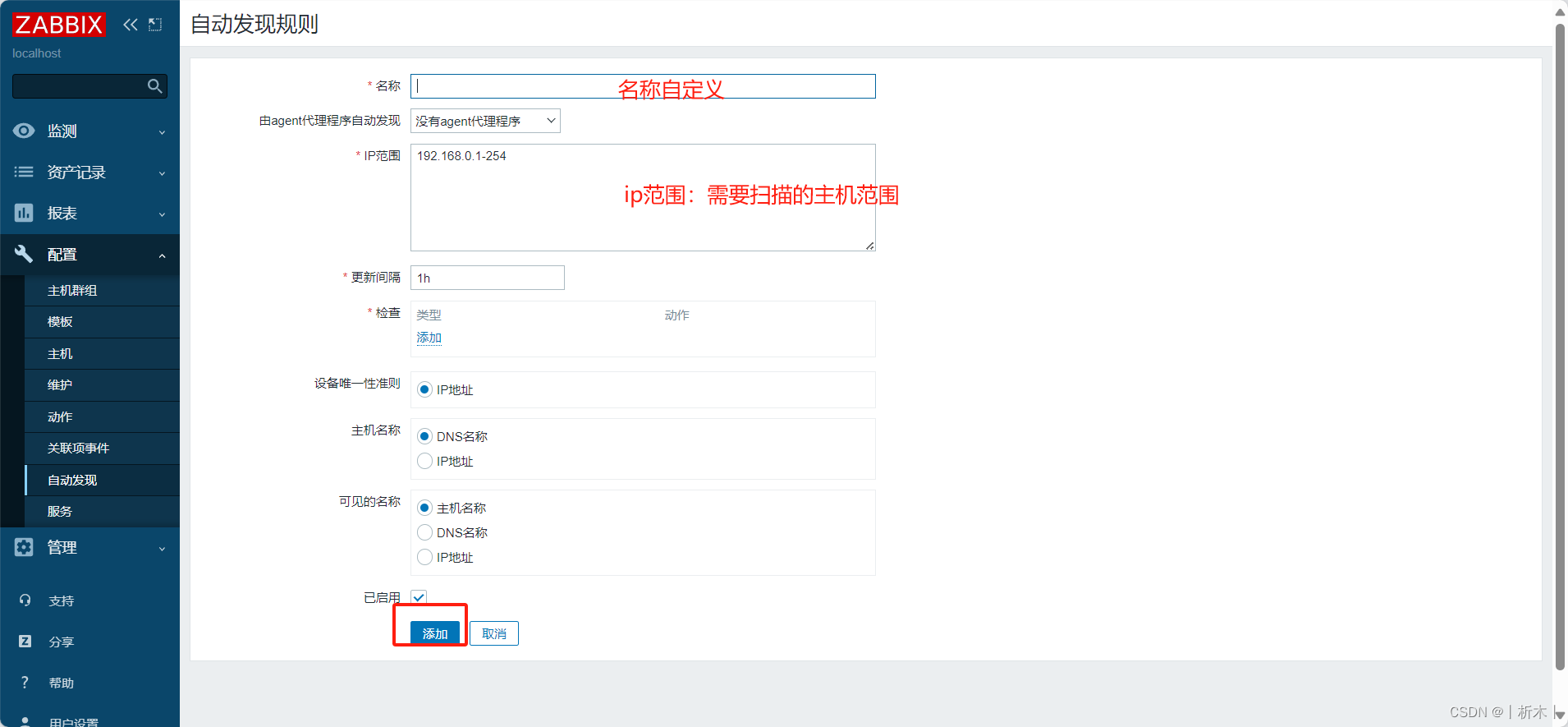Screen dimensions: 1568x727
Task: Toggle the 已启用 checkbox
Action: tap(419, 597)
